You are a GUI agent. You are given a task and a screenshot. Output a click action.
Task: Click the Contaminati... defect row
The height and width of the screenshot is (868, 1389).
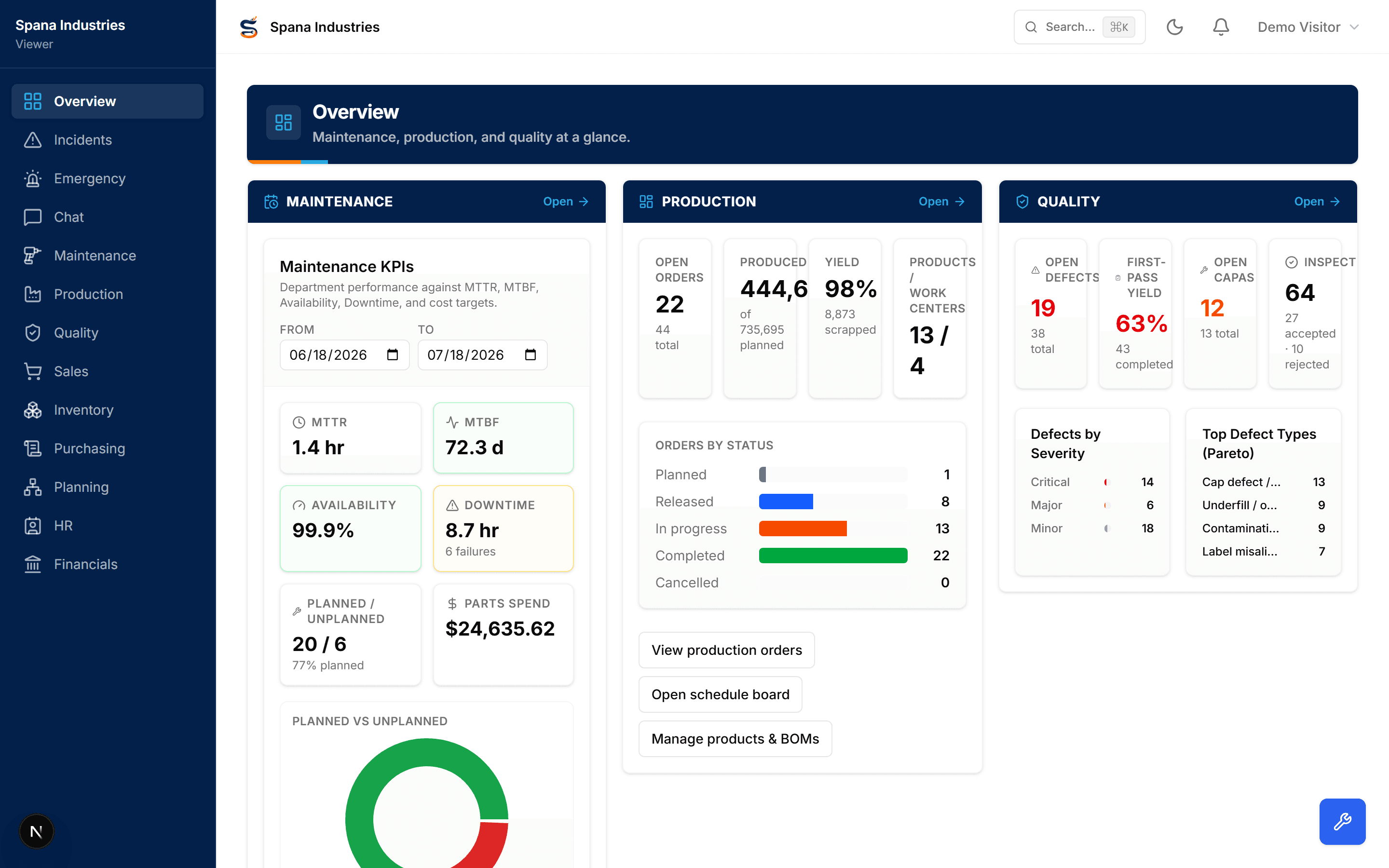pyautogui.click(x=1263, y=528)
